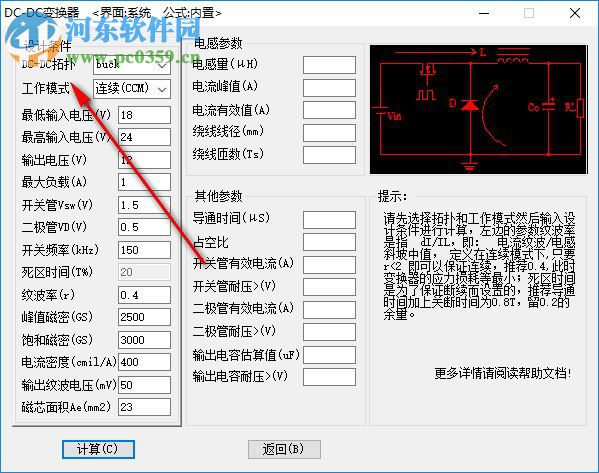The height and width of the screenshot is (473, 599).
Task: Click the 纹波率(r) field showing 0.4
Action: [144, 295]
